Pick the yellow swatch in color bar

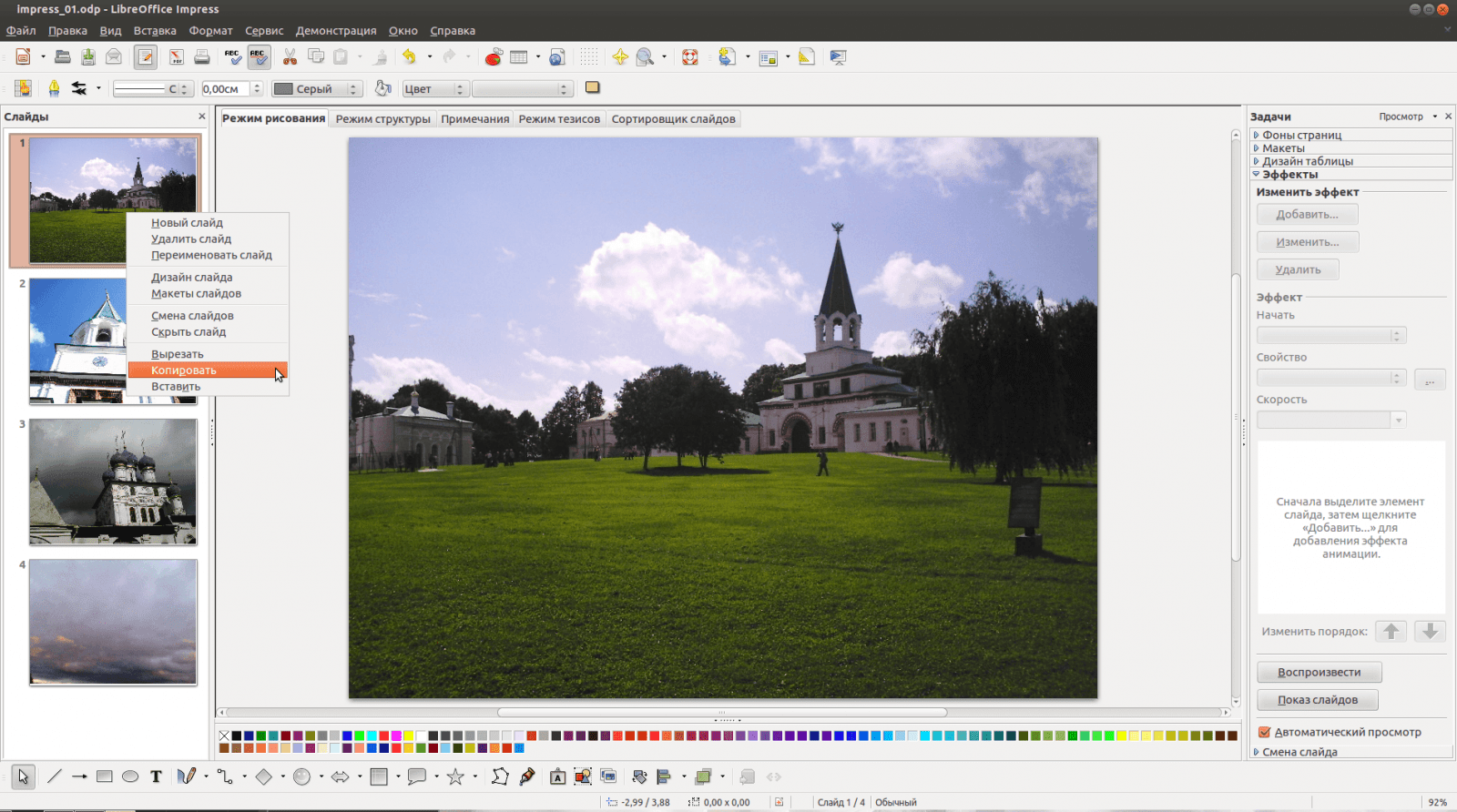tap(409, 736)
